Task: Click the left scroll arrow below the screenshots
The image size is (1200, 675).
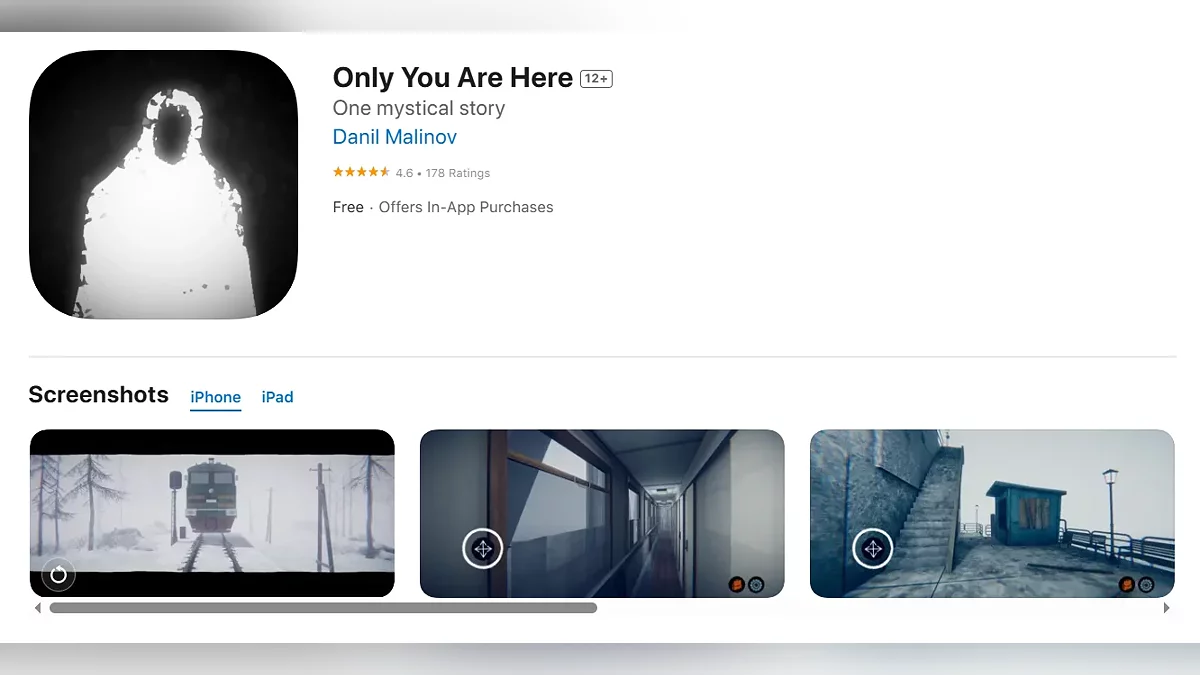Action: click(38, 608)
